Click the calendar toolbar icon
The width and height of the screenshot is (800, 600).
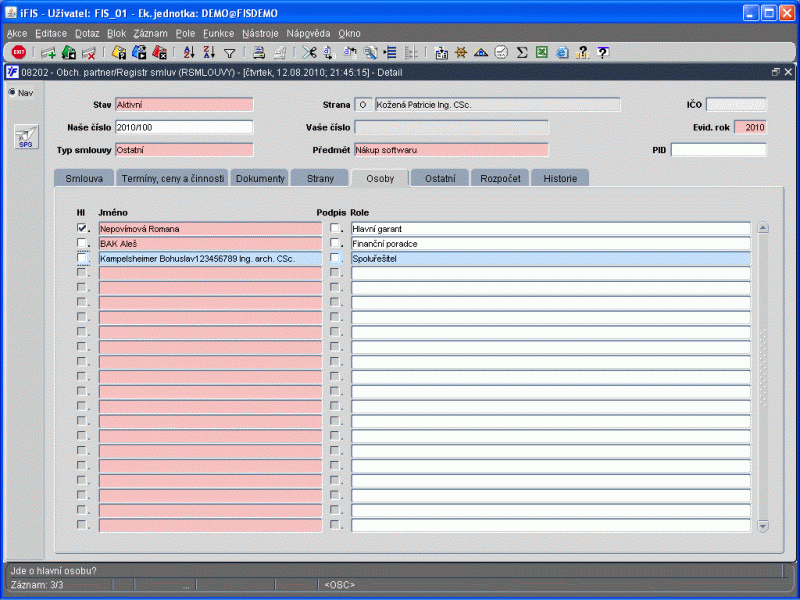tap(441, 53)
